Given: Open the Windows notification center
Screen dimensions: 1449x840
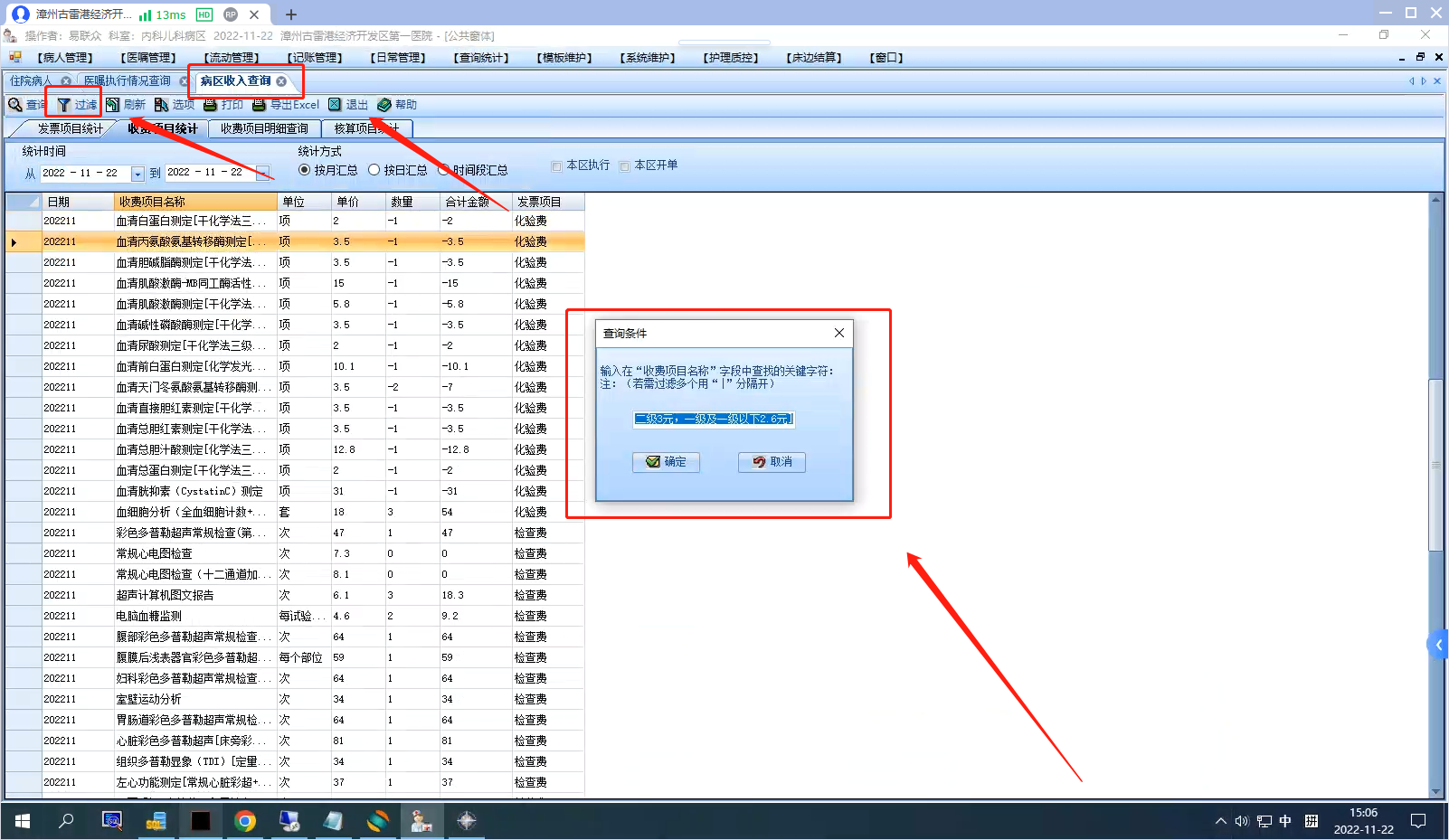Looking at the screenshot, I should pyautogui.click(x=1418, y=821).
